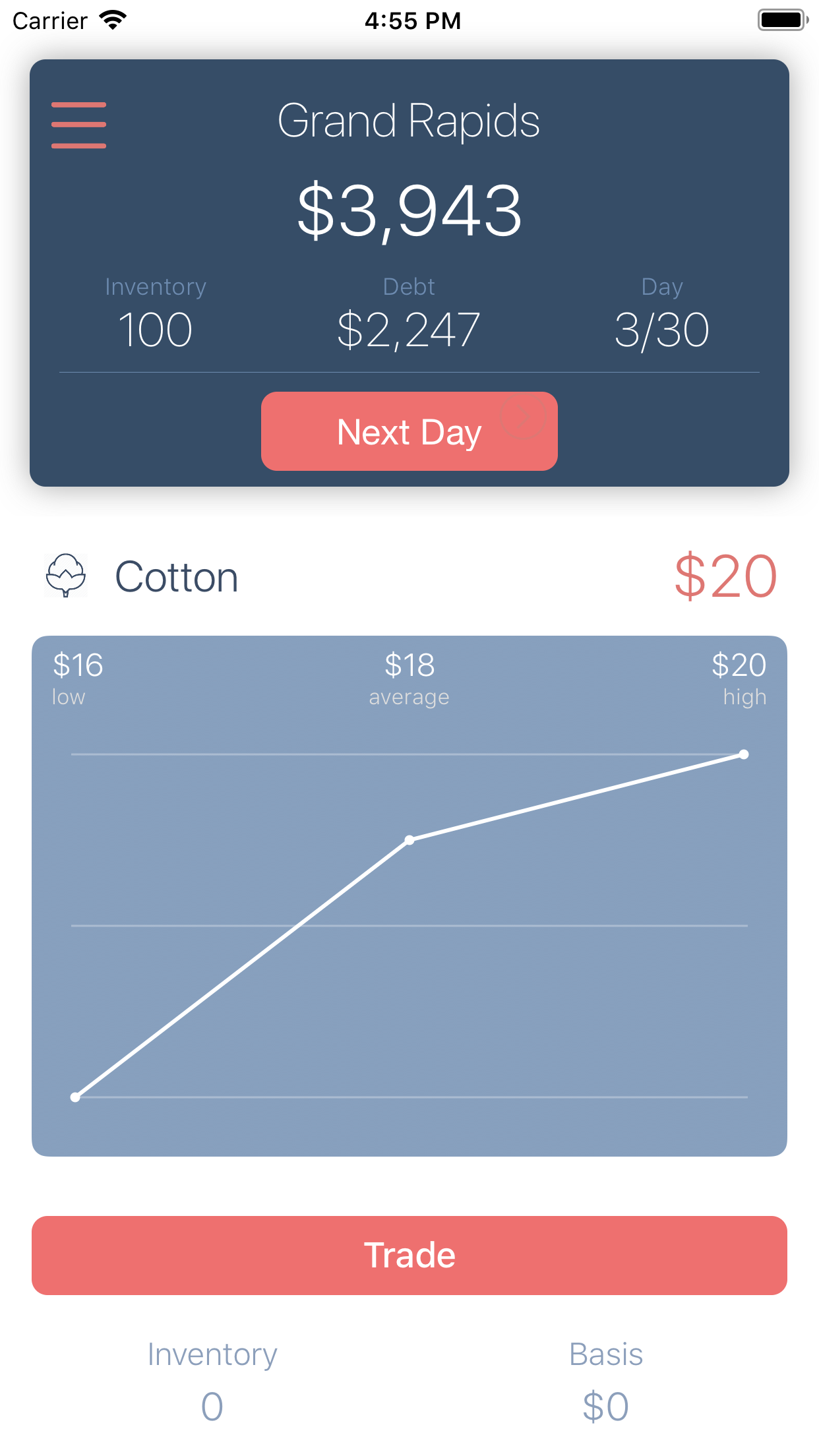Tap the Debt amount $2,247
Screen dimensions: 819x1456
[409, 330]
